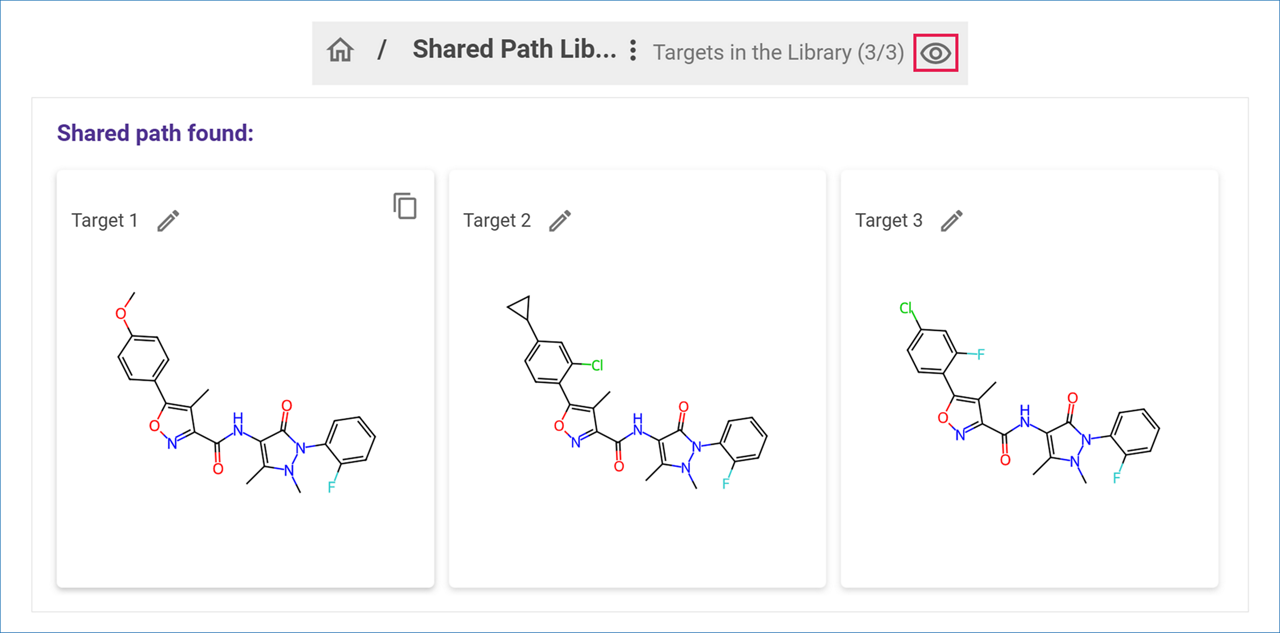
Task: Click the methoxy oxygen in Target 1 structure
Action: [x=121, y=314]
